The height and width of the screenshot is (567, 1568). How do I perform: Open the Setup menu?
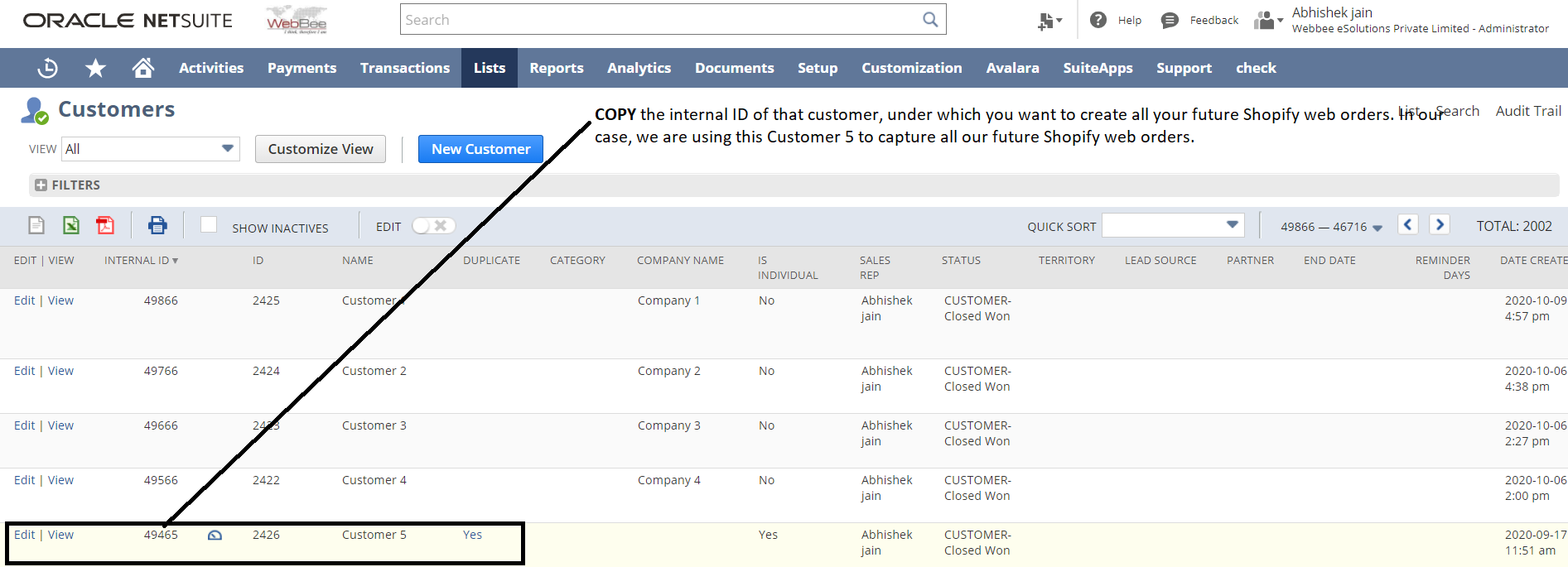point(818,68)
